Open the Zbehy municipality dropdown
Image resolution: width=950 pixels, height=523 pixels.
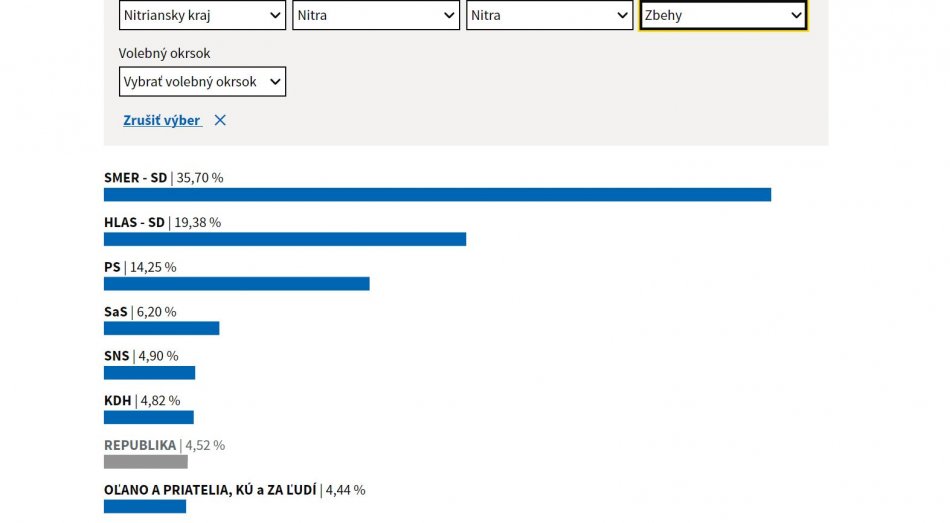tap(723, 16)
